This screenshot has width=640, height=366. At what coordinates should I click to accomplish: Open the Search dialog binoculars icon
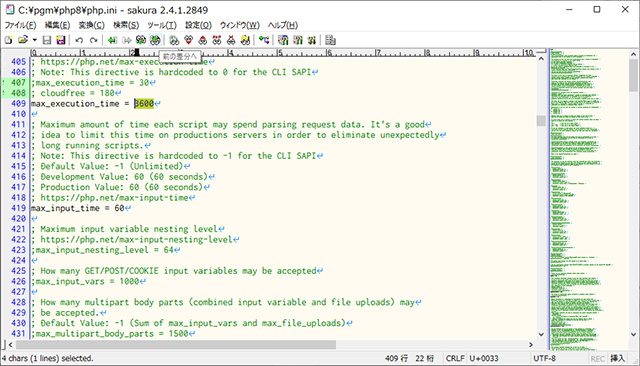coord(174,40)
